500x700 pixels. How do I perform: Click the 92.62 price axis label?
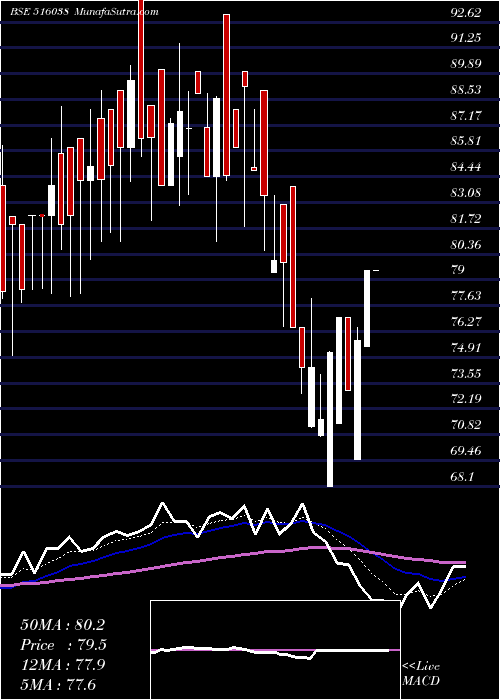coord(466,12)
